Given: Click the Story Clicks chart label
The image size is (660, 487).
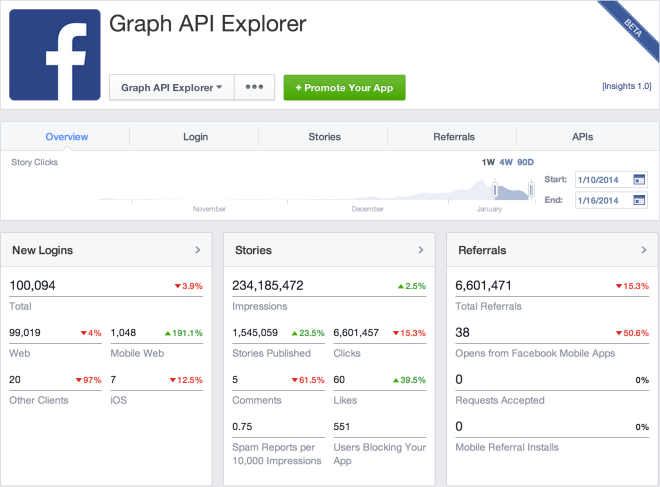Looking at the screenshot, I should coord(35,162).
